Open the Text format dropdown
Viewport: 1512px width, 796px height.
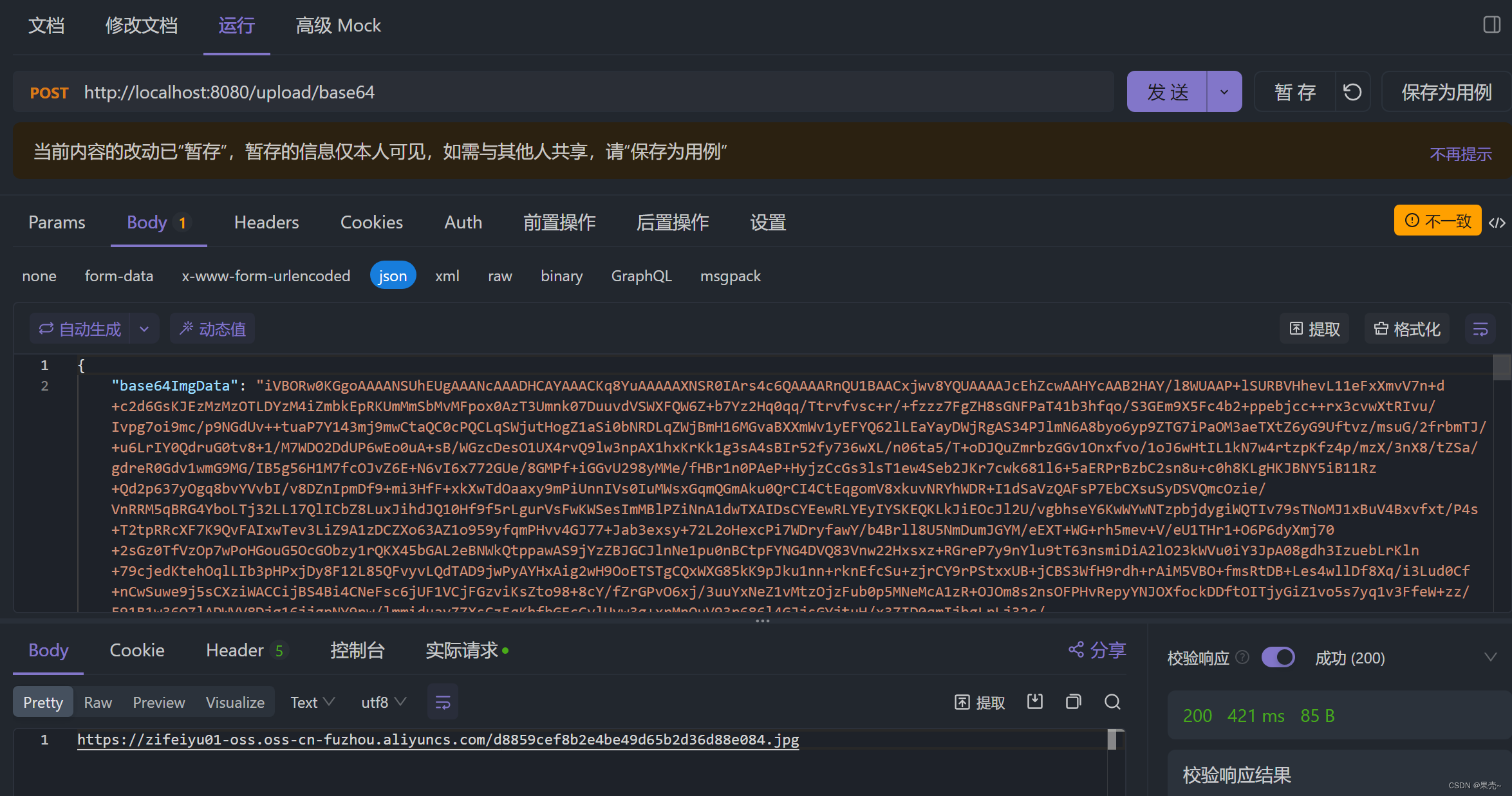312,702
